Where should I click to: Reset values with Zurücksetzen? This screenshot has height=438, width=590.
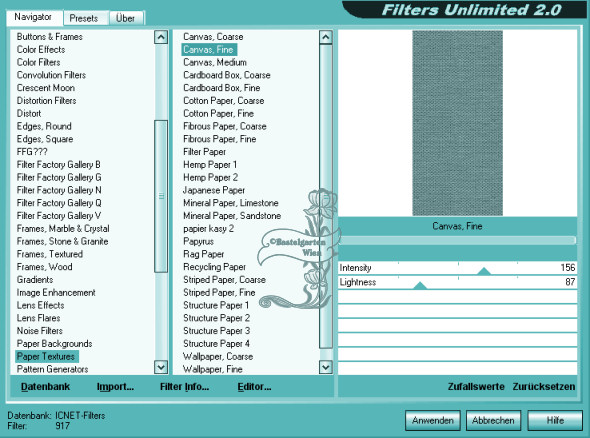544,386
